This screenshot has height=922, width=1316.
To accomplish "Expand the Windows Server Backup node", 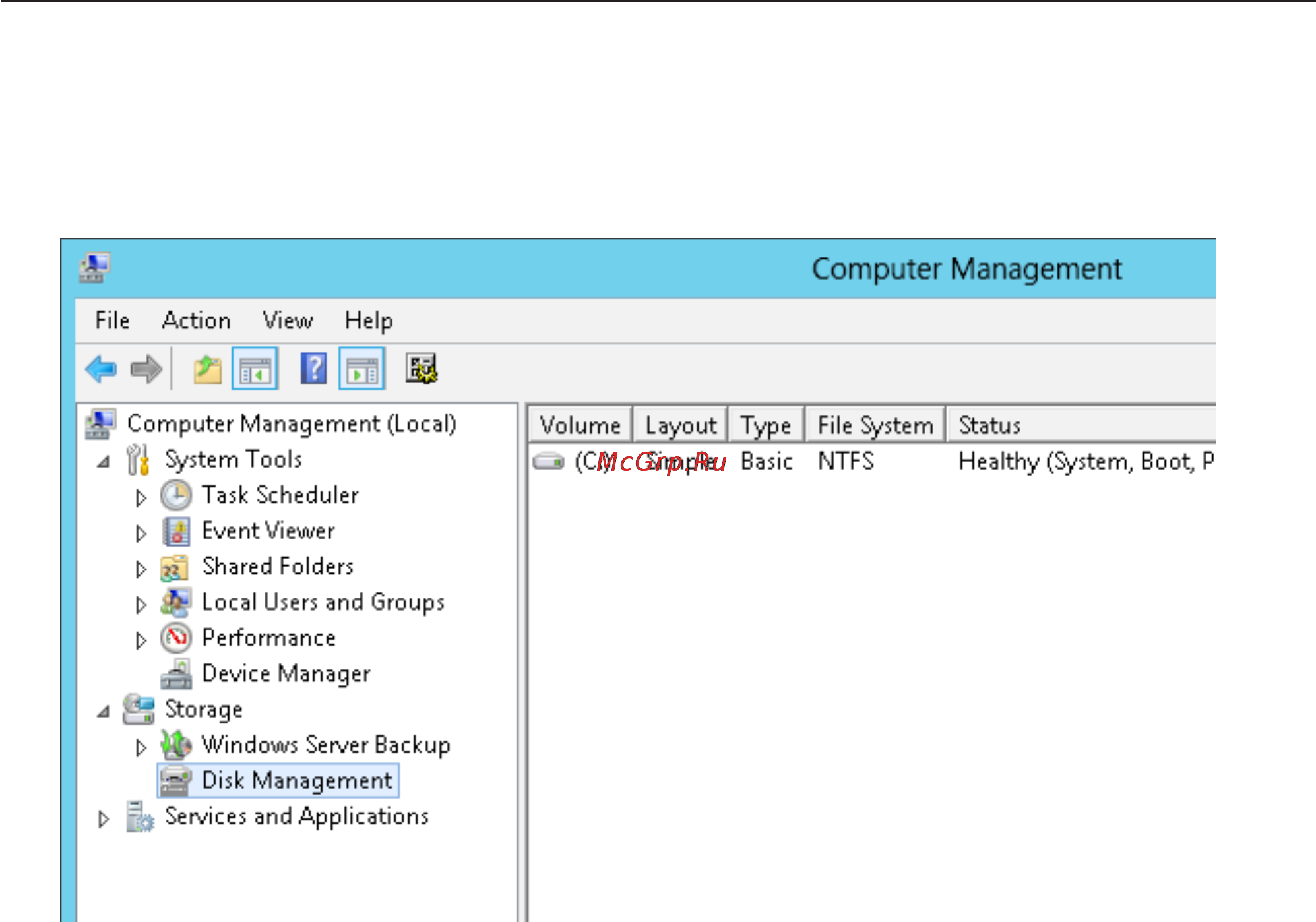I will click(141, 747).
